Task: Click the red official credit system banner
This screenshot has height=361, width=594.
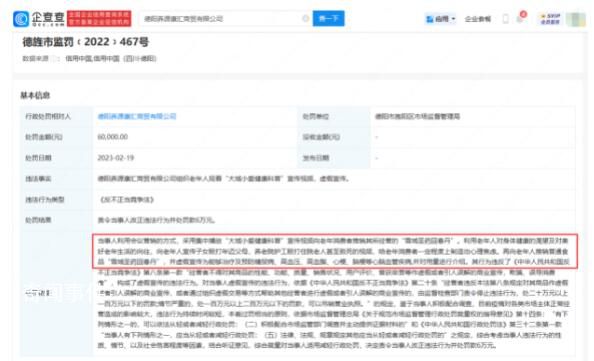Action: pos(99,19)
